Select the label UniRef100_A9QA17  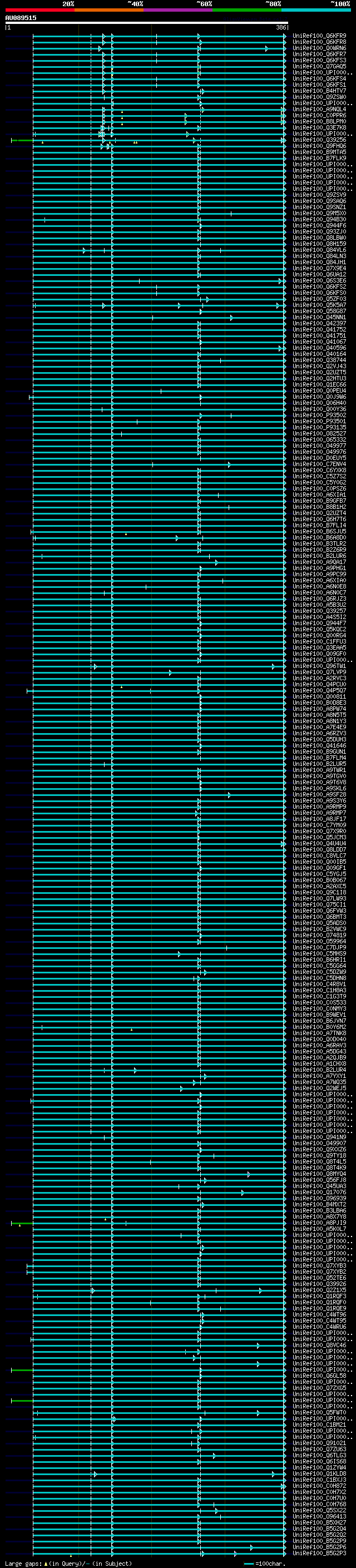tap(319, 562)
